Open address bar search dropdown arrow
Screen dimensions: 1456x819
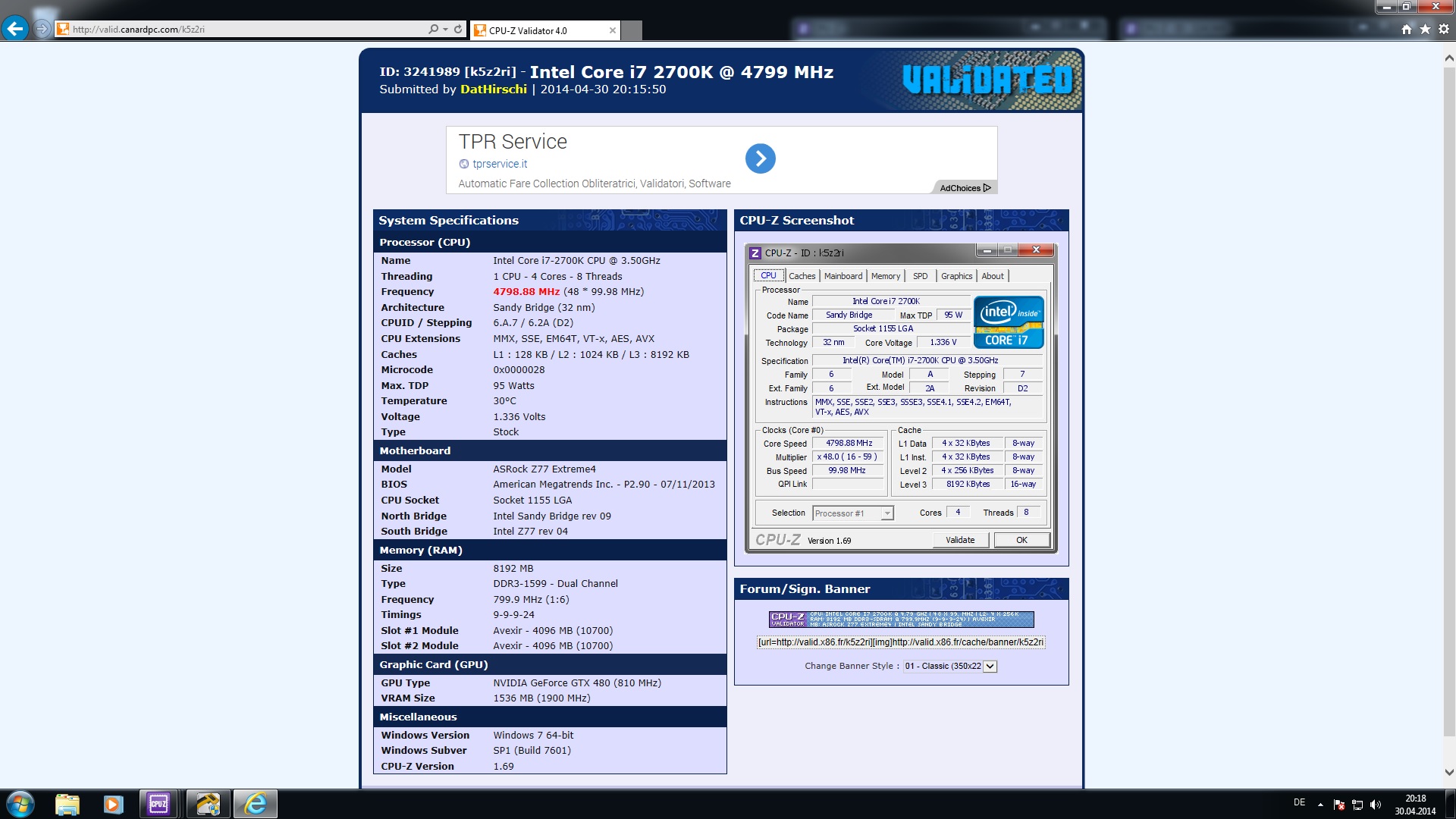click(x=445, y=30)
